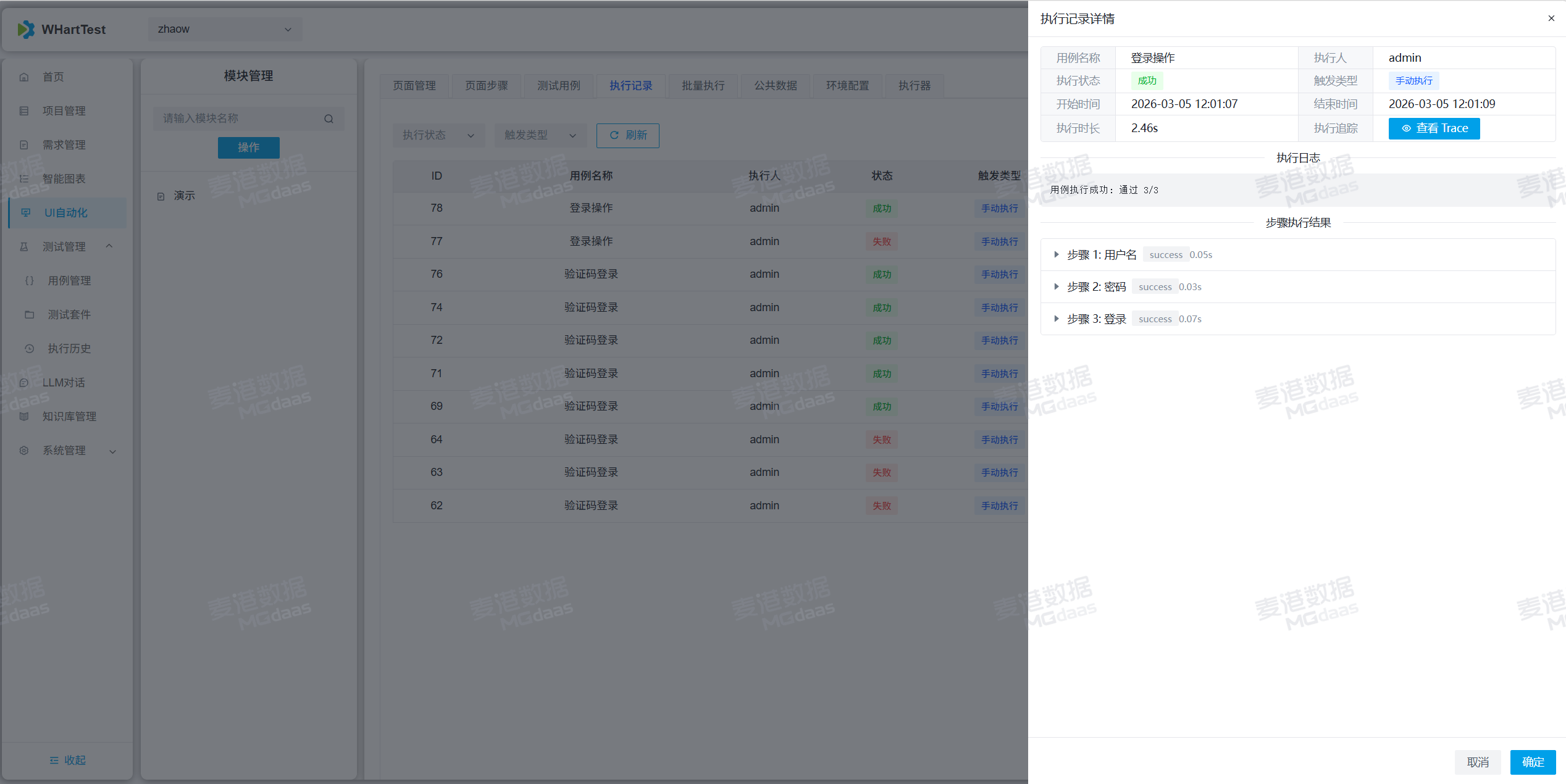The height and width of the screenshot is (784, 1566).
Task: Click the 执行历史 clock icon
Action: (x=29, y=349)
